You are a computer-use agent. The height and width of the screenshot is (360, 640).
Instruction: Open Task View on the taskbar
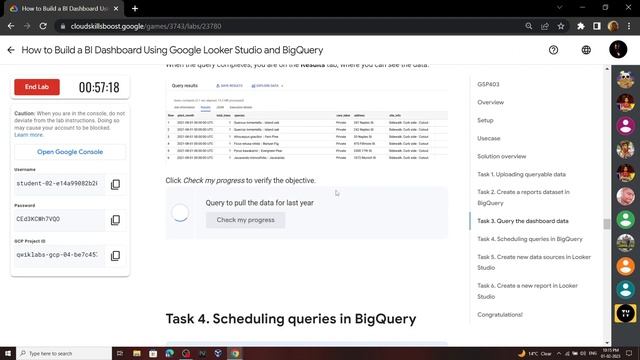tap(120, 353)
